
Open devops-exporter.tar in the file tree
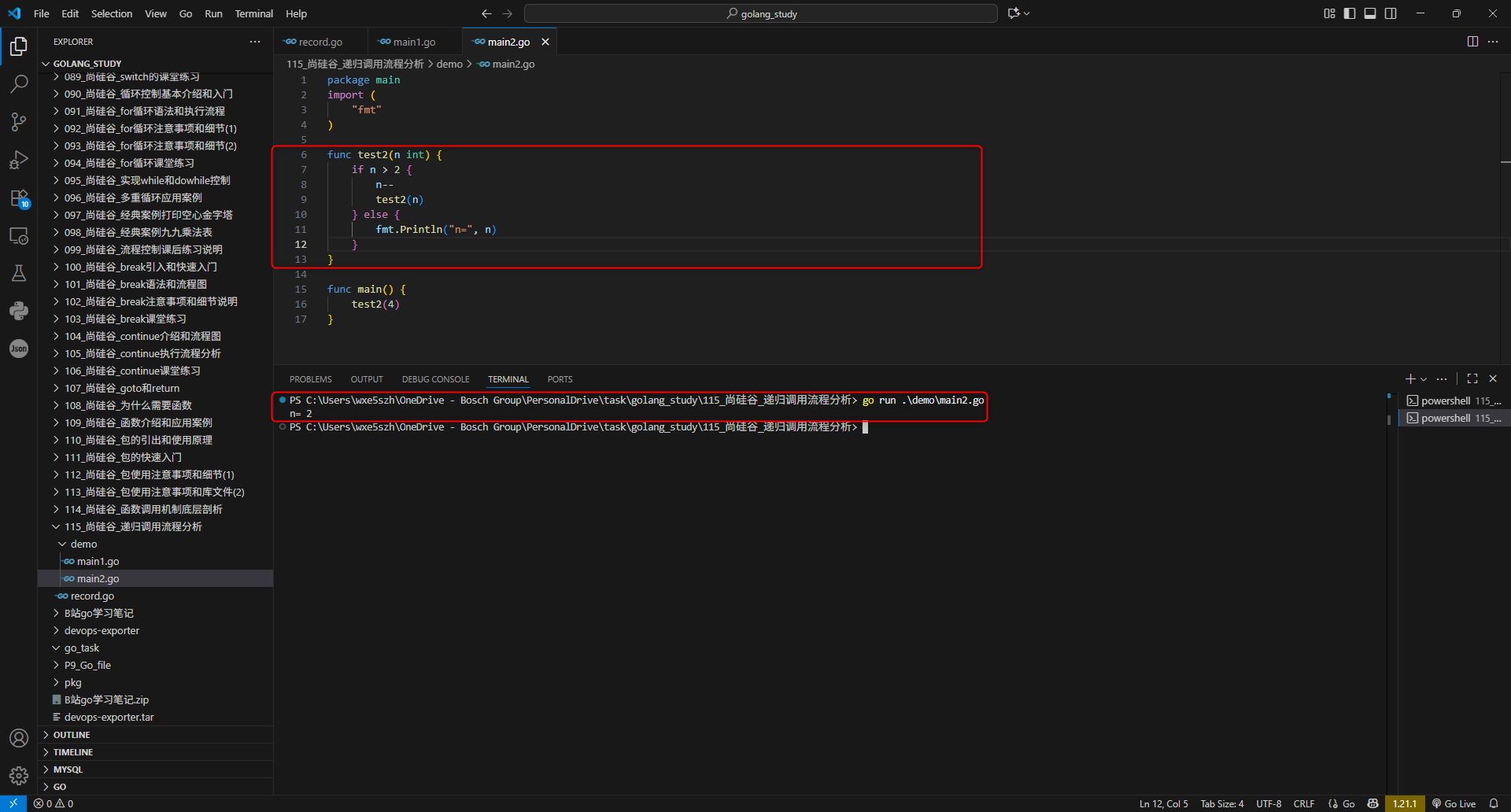click(156, 717)
